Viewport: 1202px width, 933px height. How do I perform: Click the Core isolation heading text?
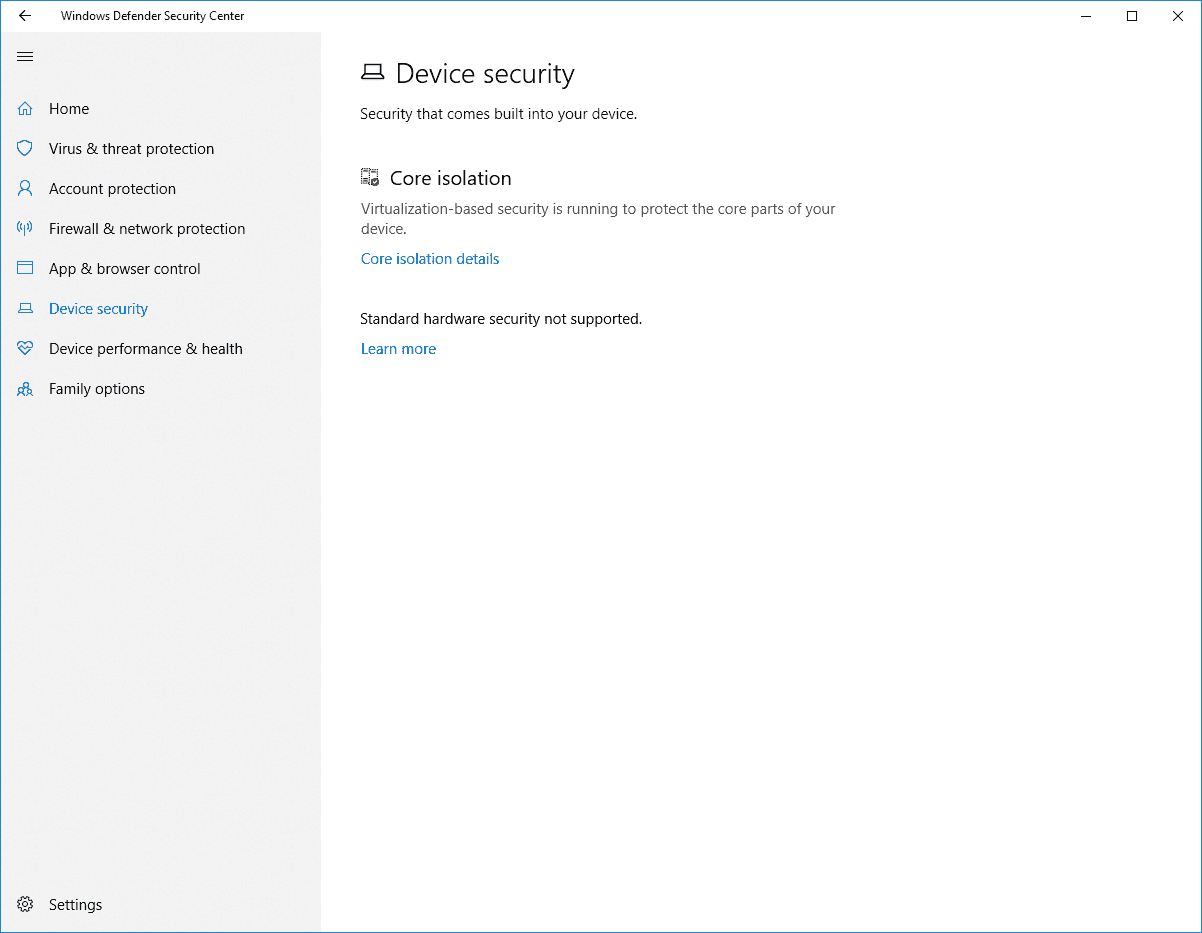(x=450, y=178)
